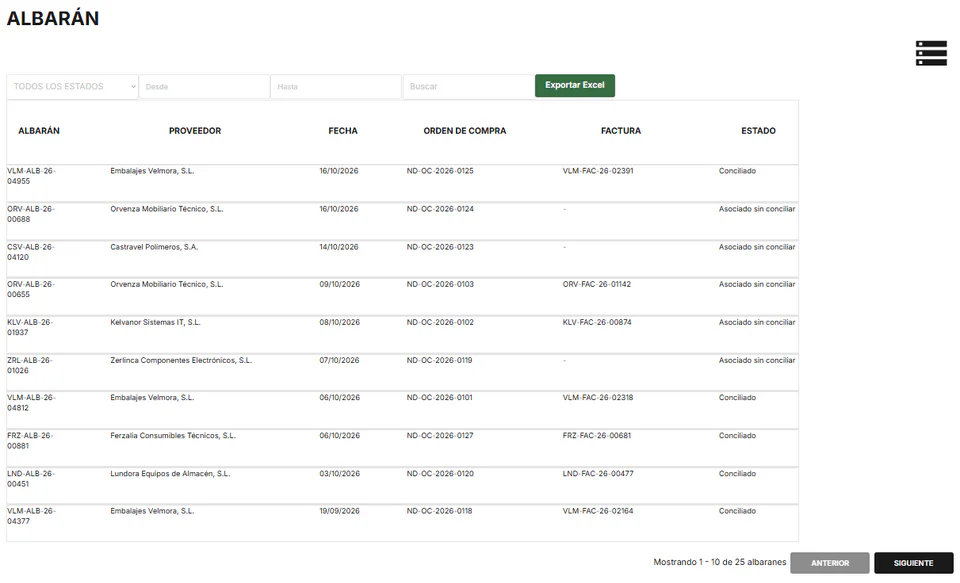The width and height of the screenshot is (960, 583).
Task: Click date 14/10/2026 in the table
Action: coord(339,247)
